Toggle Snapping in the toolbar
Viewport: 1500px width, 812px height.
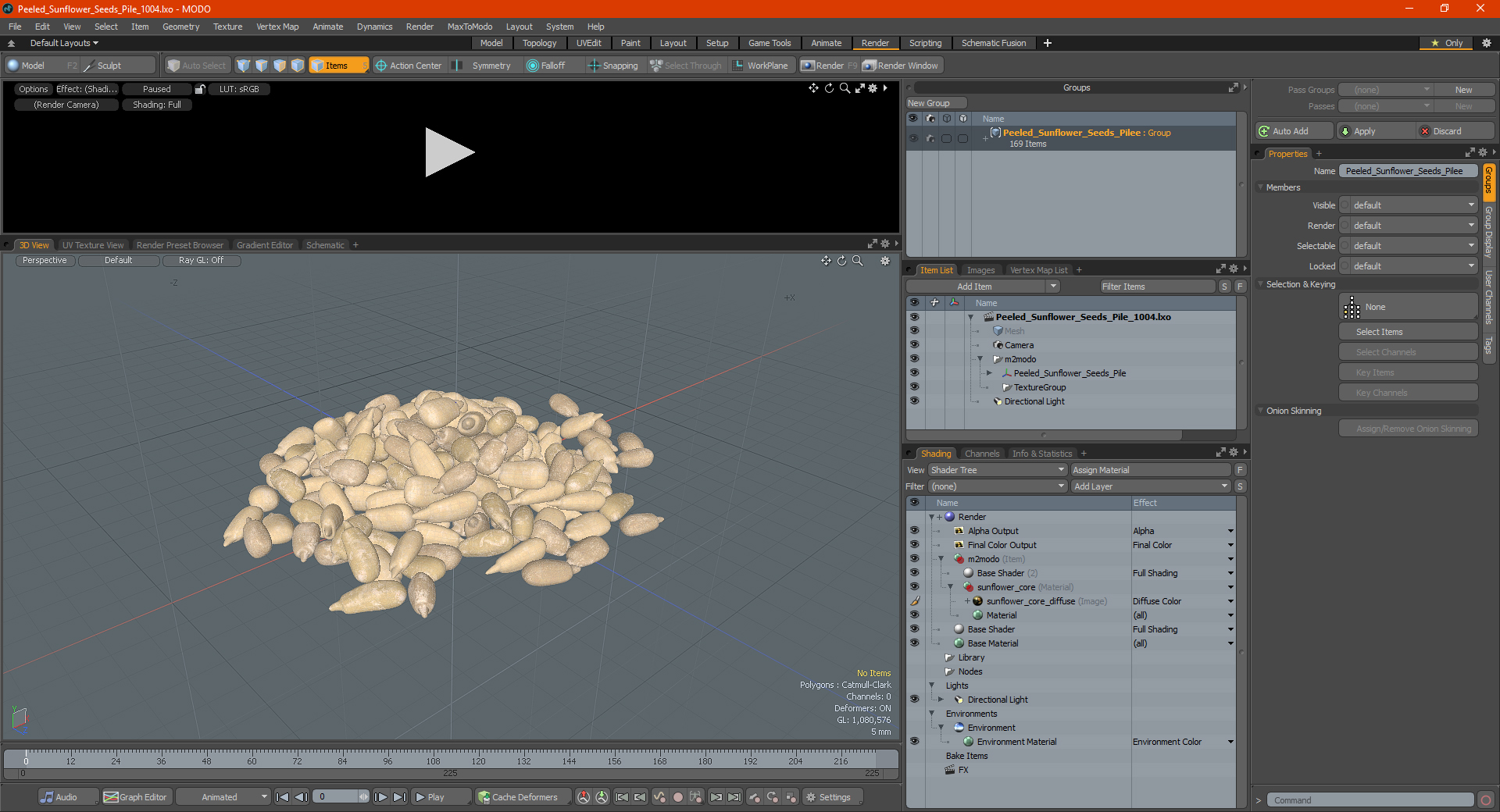613,66
